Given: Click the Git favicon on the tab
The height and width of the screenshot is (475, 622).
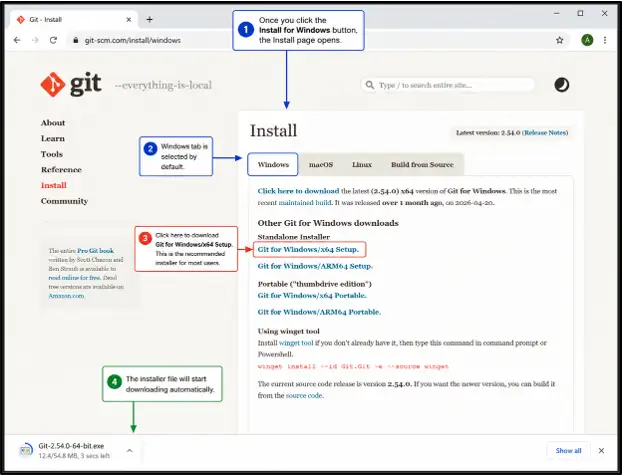Looking at the screenshot, I should tap(21, 19).
